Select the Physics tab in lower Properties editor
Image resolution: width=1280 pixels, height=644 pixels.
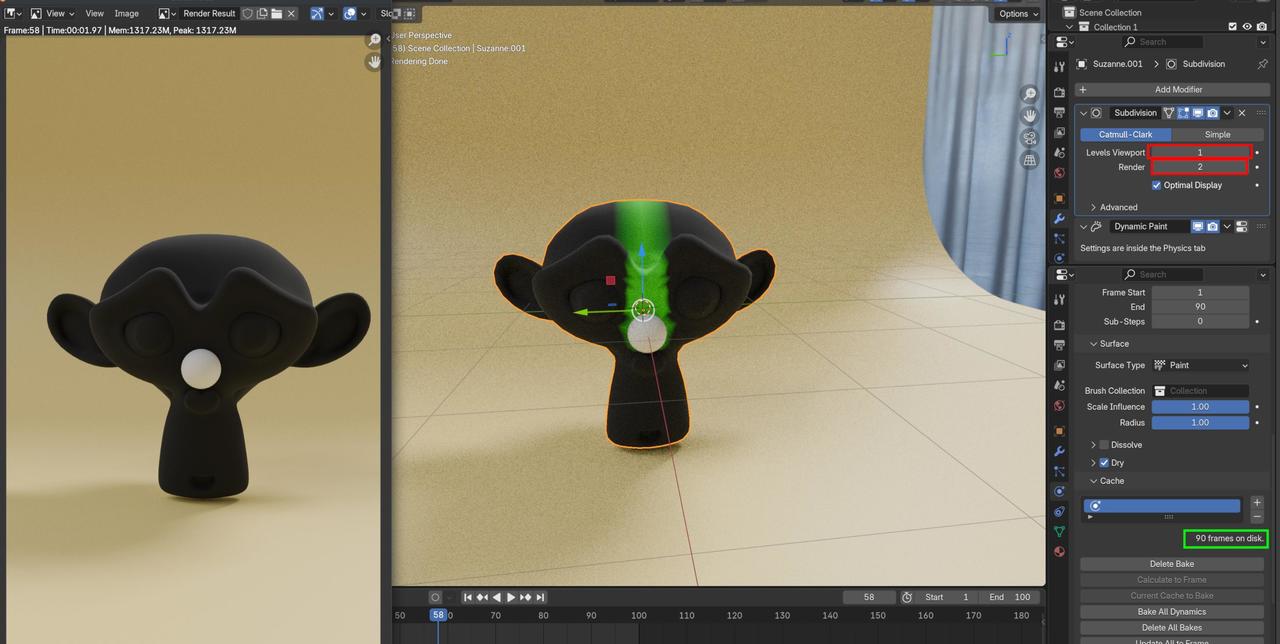click(x=1059, y=491)
